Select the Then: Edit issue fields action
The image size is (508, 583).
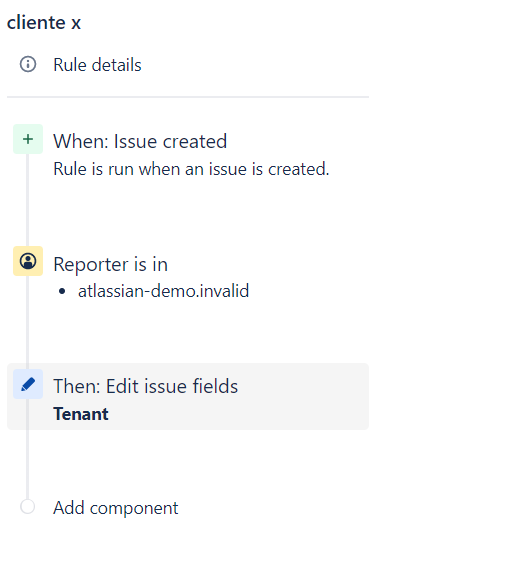(145, 386)
